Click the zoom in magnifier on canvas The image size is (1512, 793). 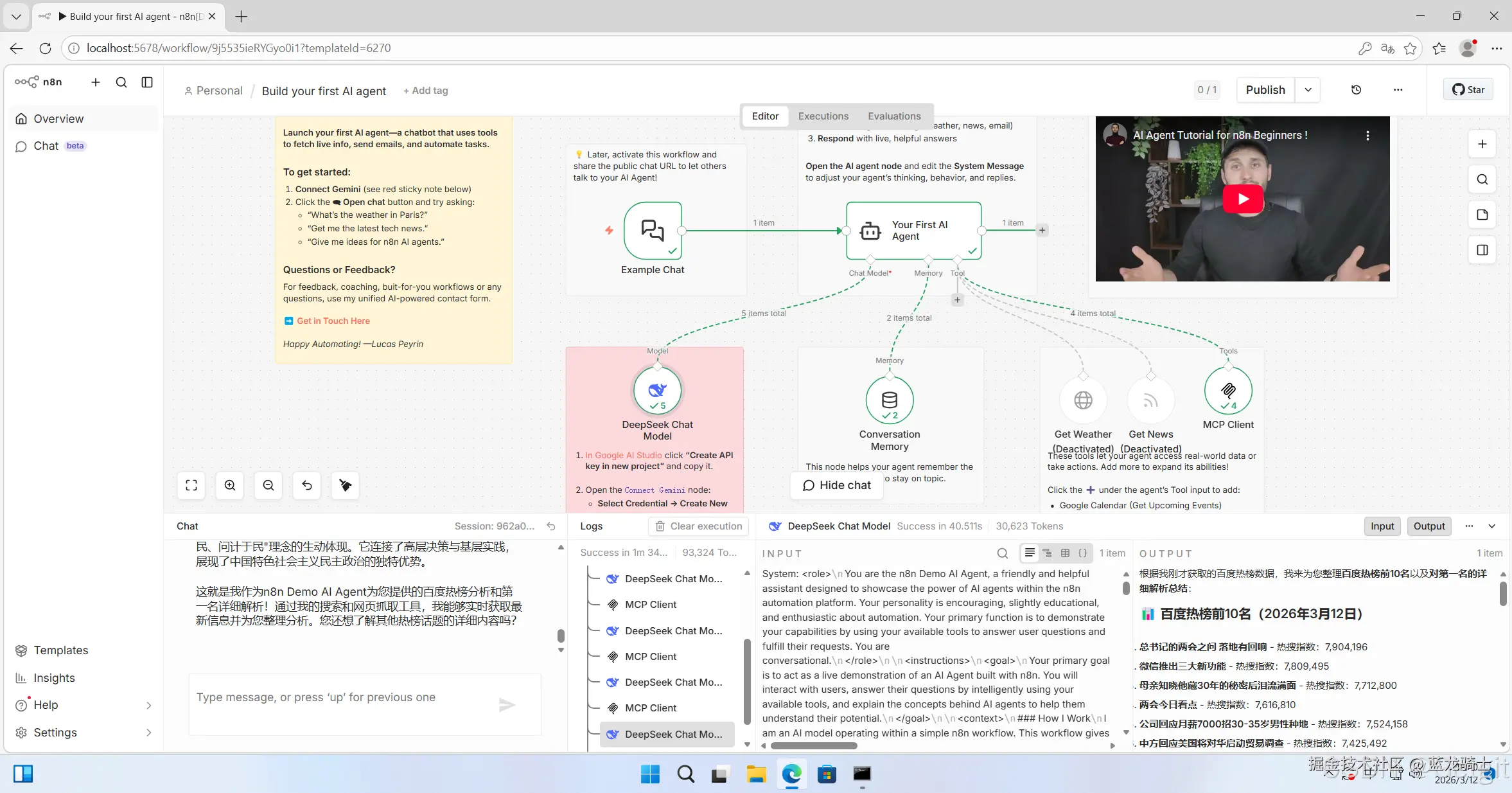[x=230, y=485]
